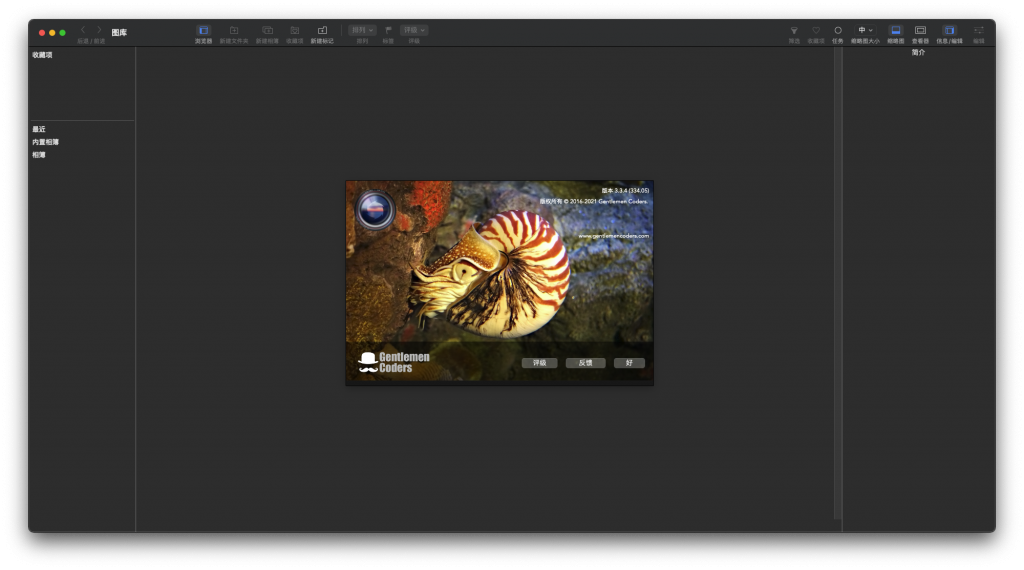This screenshot has height=570, width=1024.
Task: Click the app lens icon in About dialog
Action: [x=375, y=210]
